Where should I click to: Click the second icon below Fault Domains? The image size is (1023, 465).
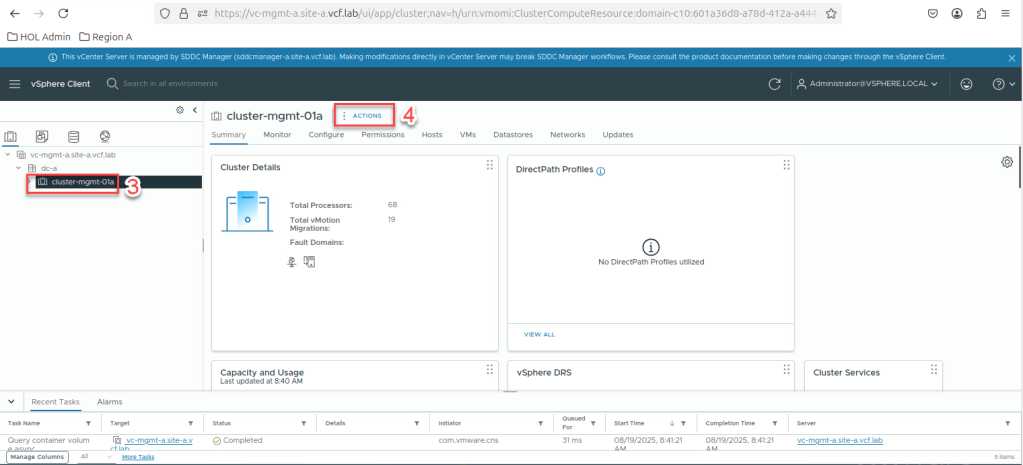(310, 262)
